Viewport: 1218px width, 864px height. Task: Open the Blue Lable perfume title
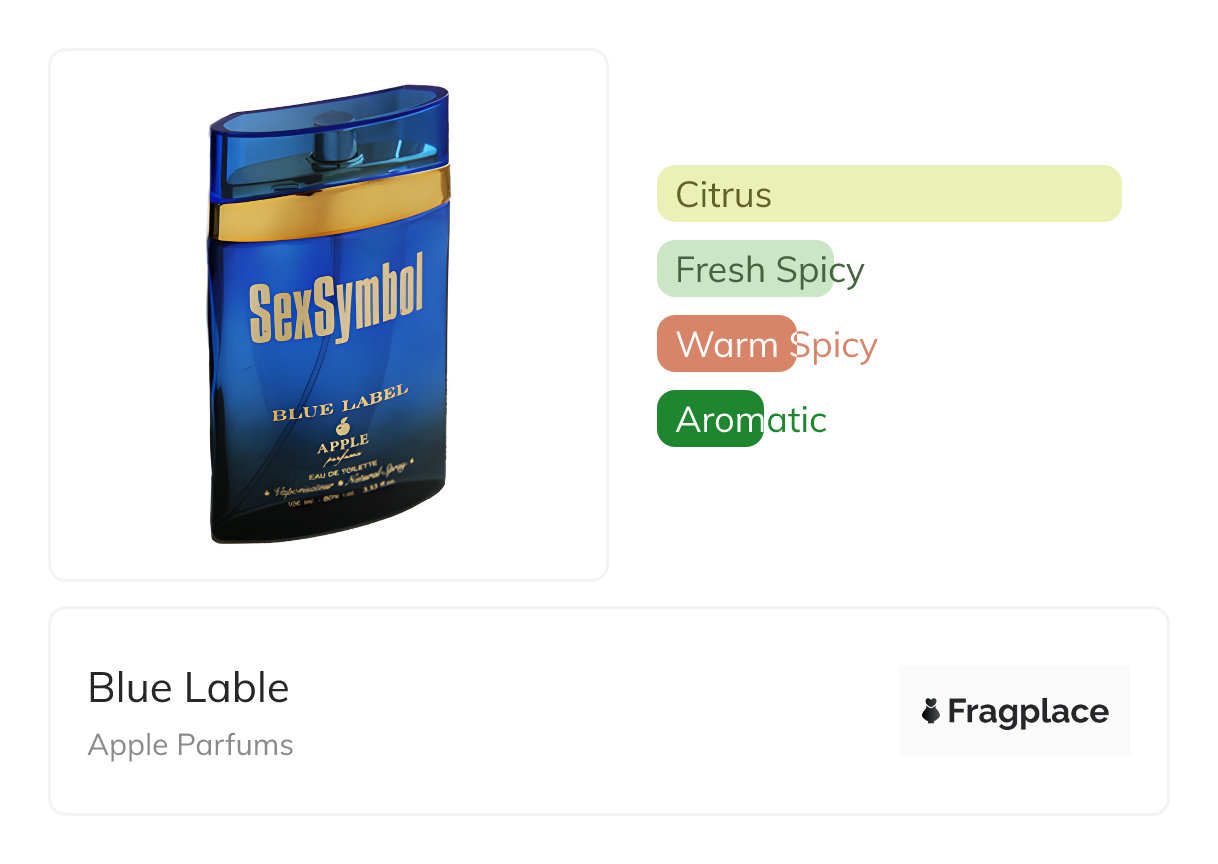pyautogui.click(x=188, y=688)
